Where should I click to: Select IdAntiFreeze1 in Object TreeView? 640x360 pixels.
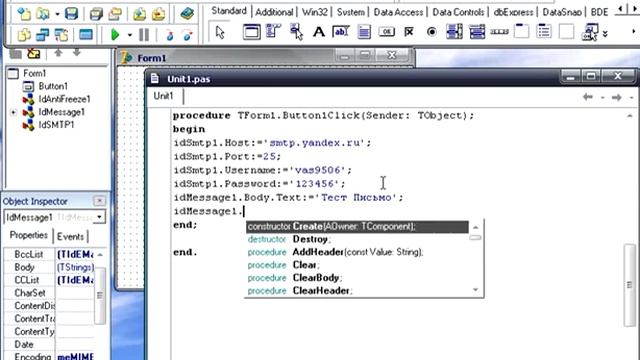tap(64, 99)
